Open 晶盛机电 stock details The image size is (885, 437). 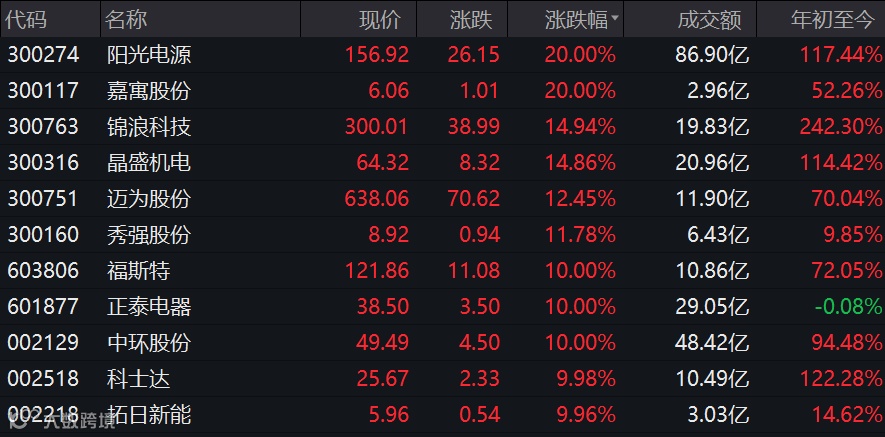[x=442, y=163]
